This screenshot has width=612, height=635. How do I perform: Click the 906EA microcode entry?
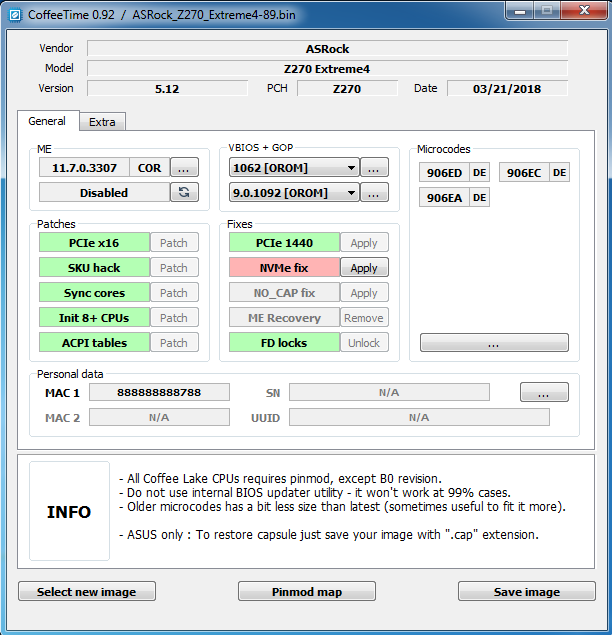[444, 198]
